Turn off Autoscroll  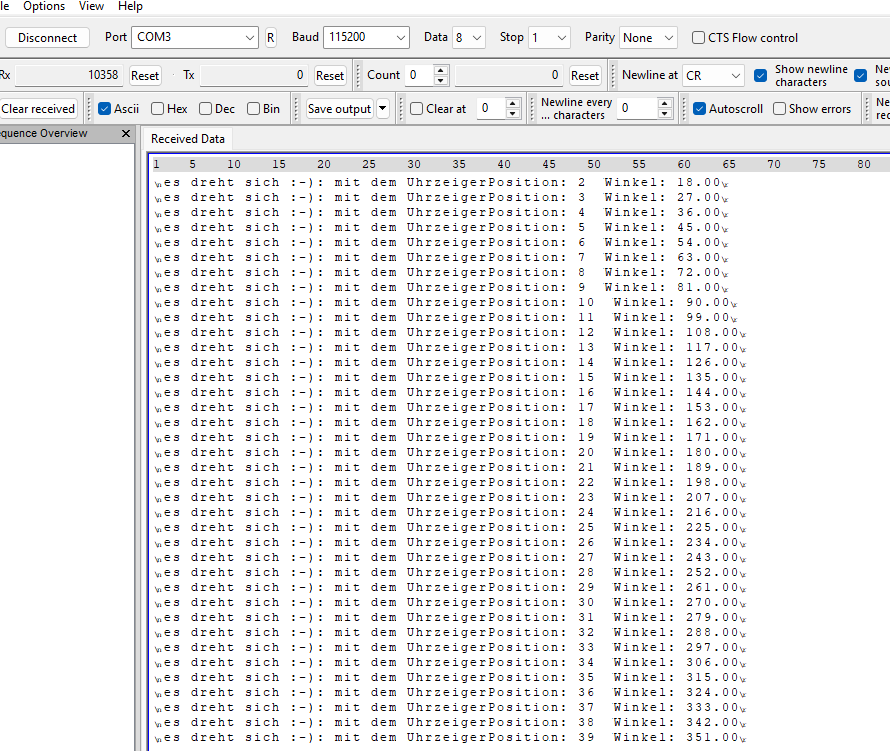699,109
